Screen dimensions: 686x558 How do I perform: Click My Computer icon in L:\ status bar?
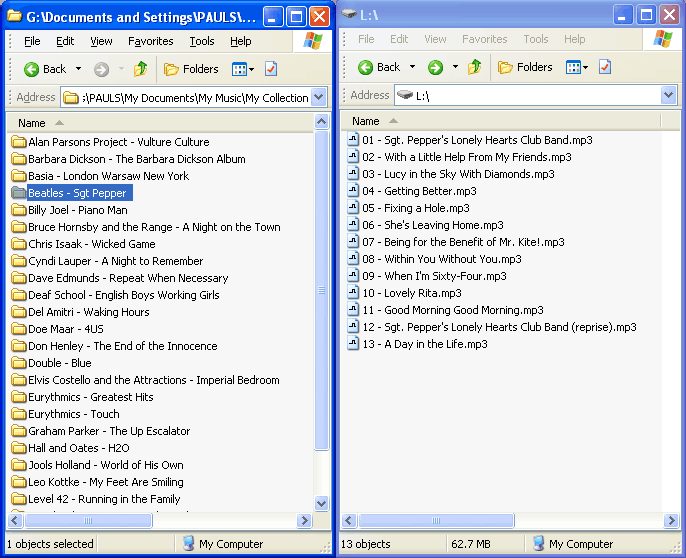539,543
